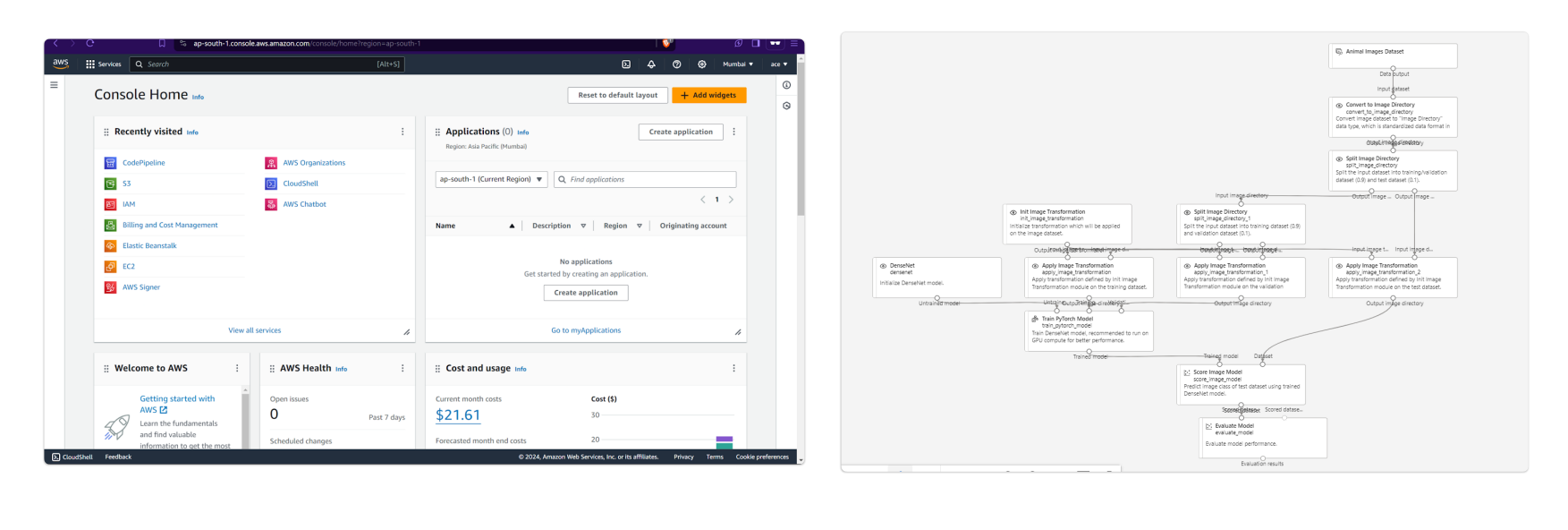Screen dimensions: 1568x530
Task: Open the settings gear in AWS navbar
Action: [702, 64]
